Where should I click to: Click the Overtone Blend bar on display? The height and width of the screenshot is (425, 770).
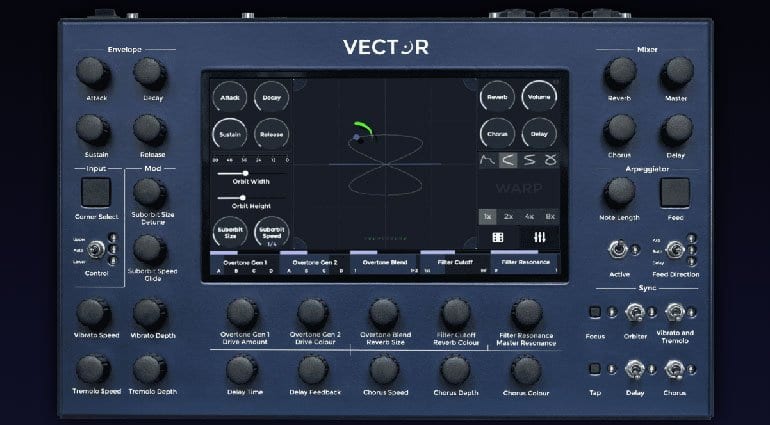[x=385, y=264]
